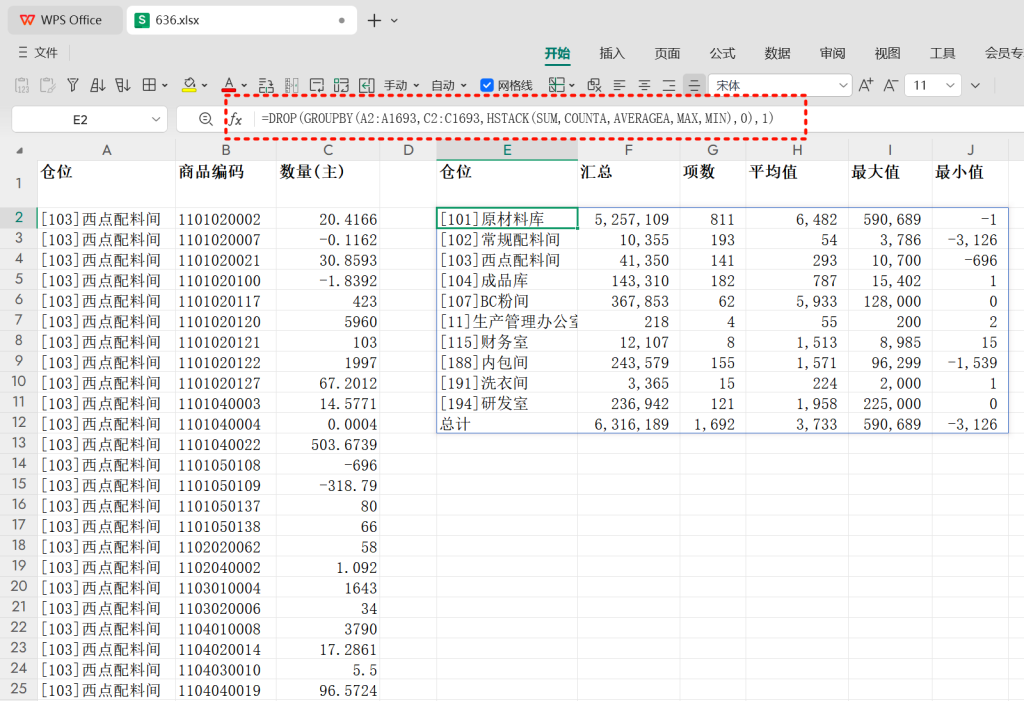The image size is (1024, 701).
Task: Click into the formula bar text
Action: click(x=517, y=118)
